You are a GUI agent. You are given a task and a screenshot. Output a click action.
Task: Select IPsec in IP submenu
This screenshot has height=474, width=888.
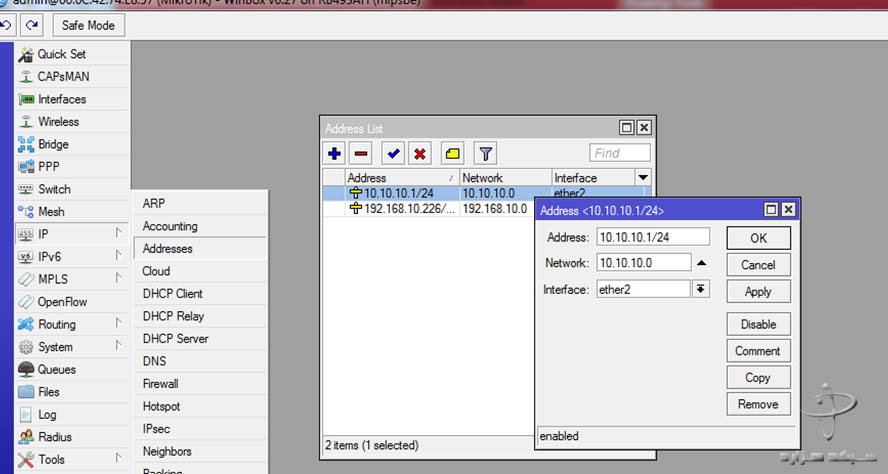coord(200,429)
